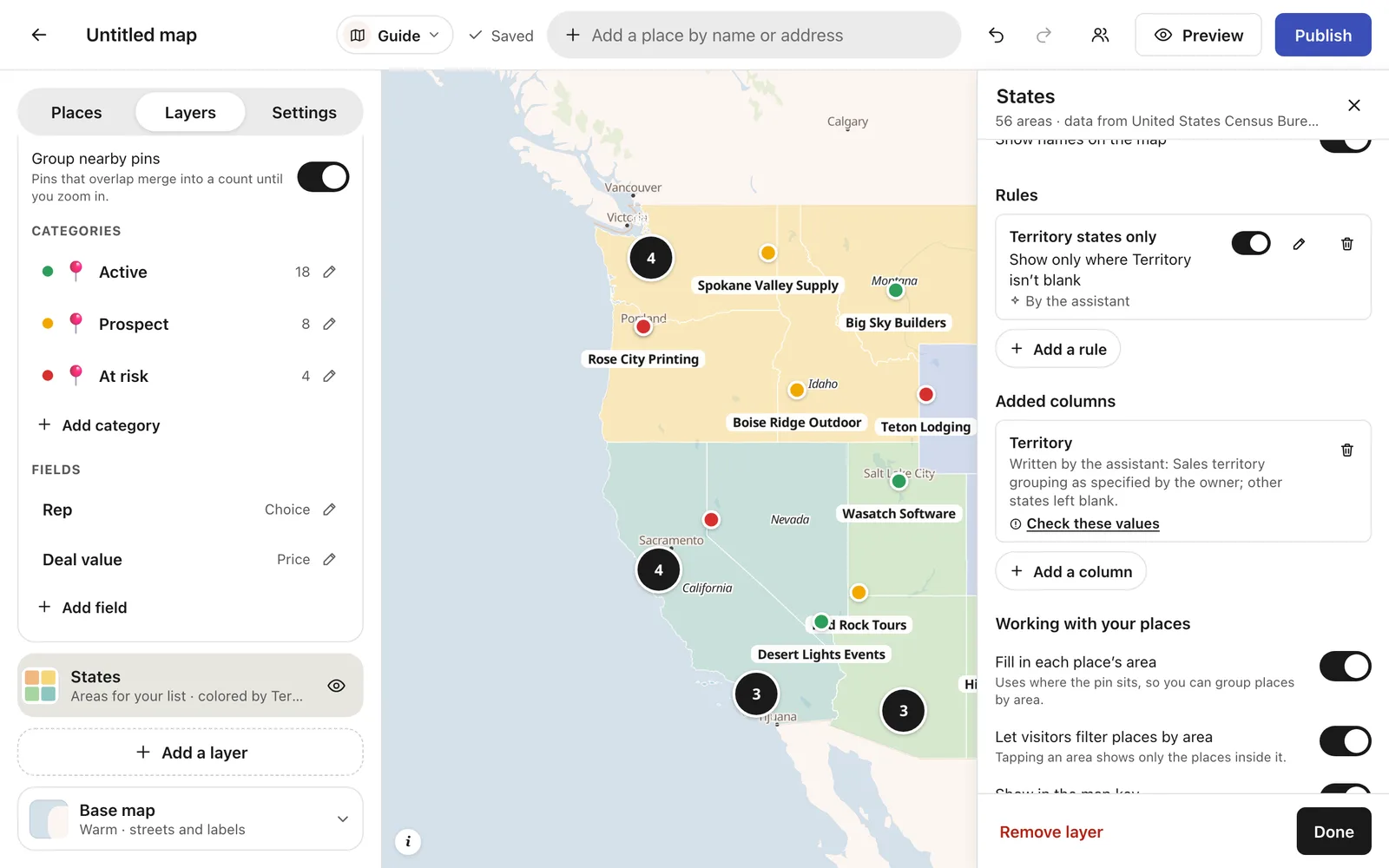
Task: Go back using the left arrow
Action: (x=39, y=35)
